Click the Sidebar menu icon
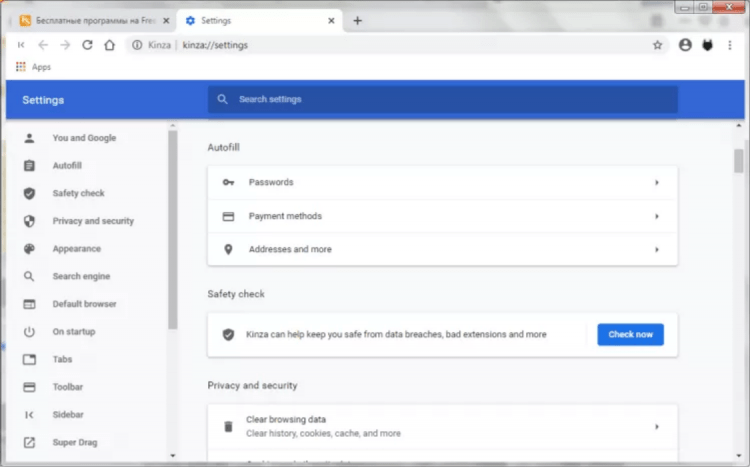750x467 pixels. (29, 415)
